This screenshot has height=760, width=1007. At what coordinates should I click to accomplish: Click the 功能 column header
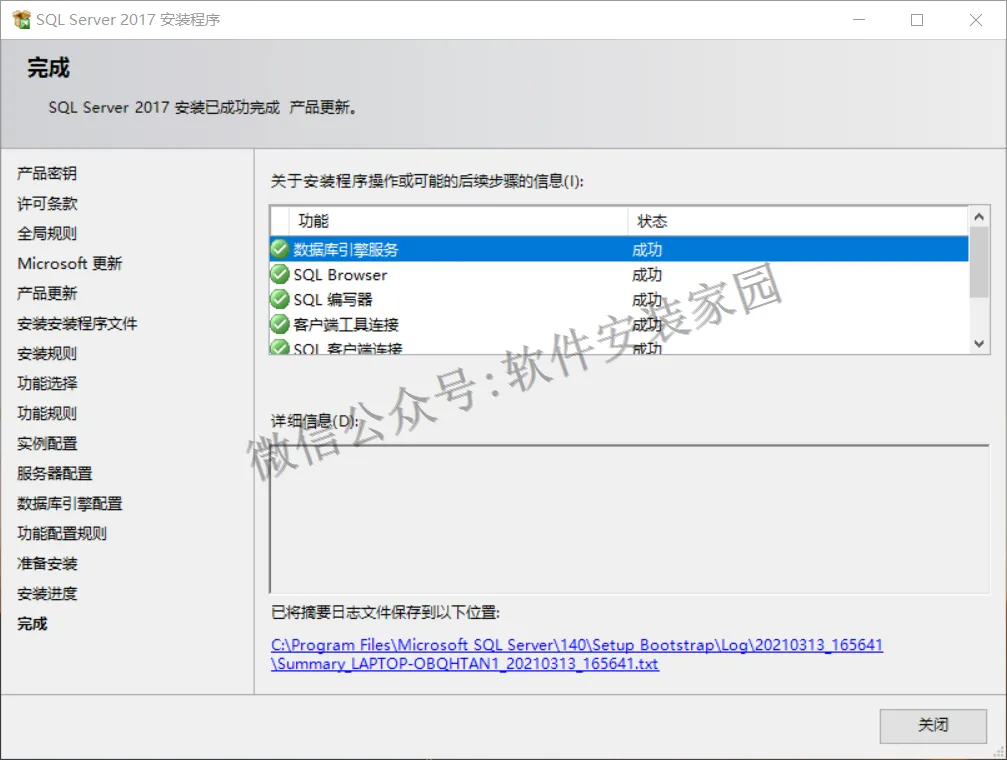[x=458, y=221]
